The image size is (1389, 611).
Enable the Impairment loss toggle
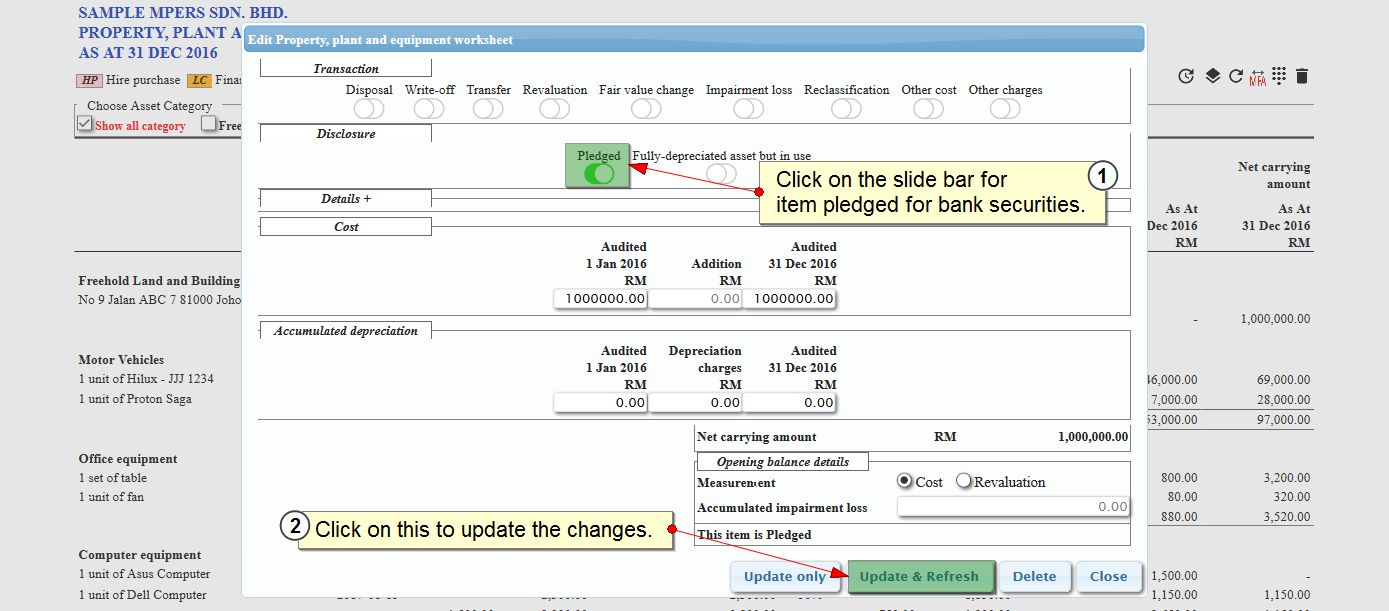tap(748, 109)
